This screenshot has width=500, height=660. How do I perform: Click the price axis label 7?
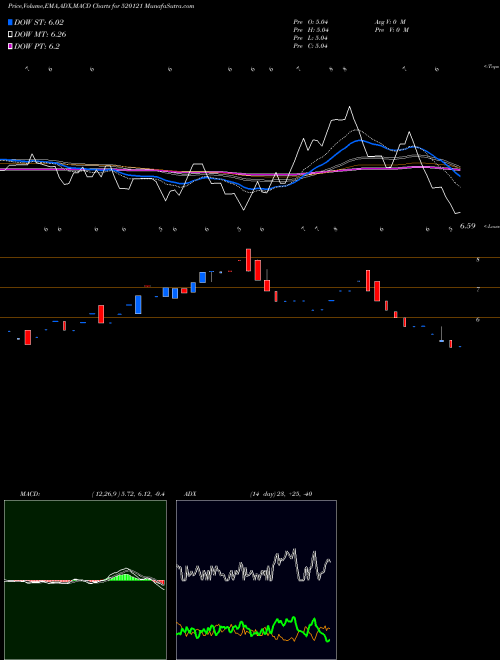(x=478, y=290)
